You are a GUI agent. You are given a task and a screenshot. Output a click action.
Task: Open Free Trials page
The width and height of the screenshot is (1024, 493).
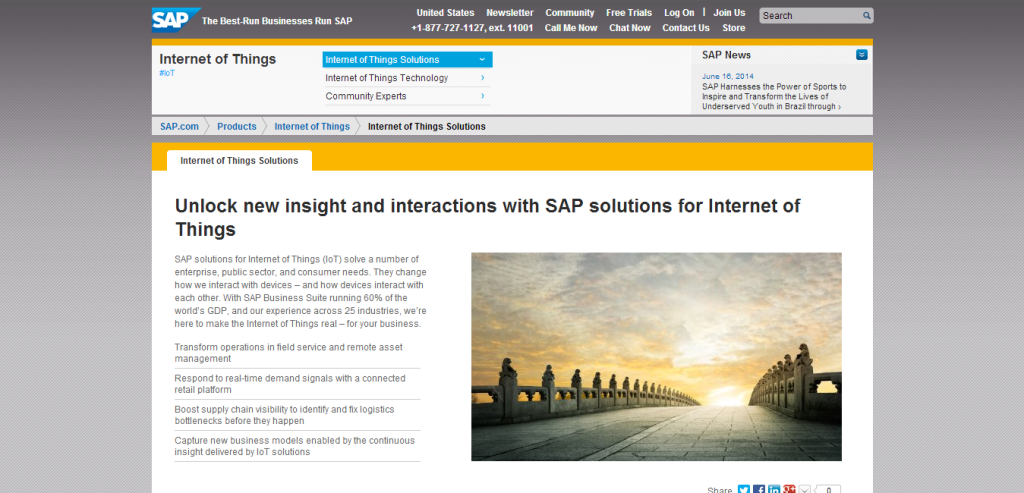click(629, 12)
